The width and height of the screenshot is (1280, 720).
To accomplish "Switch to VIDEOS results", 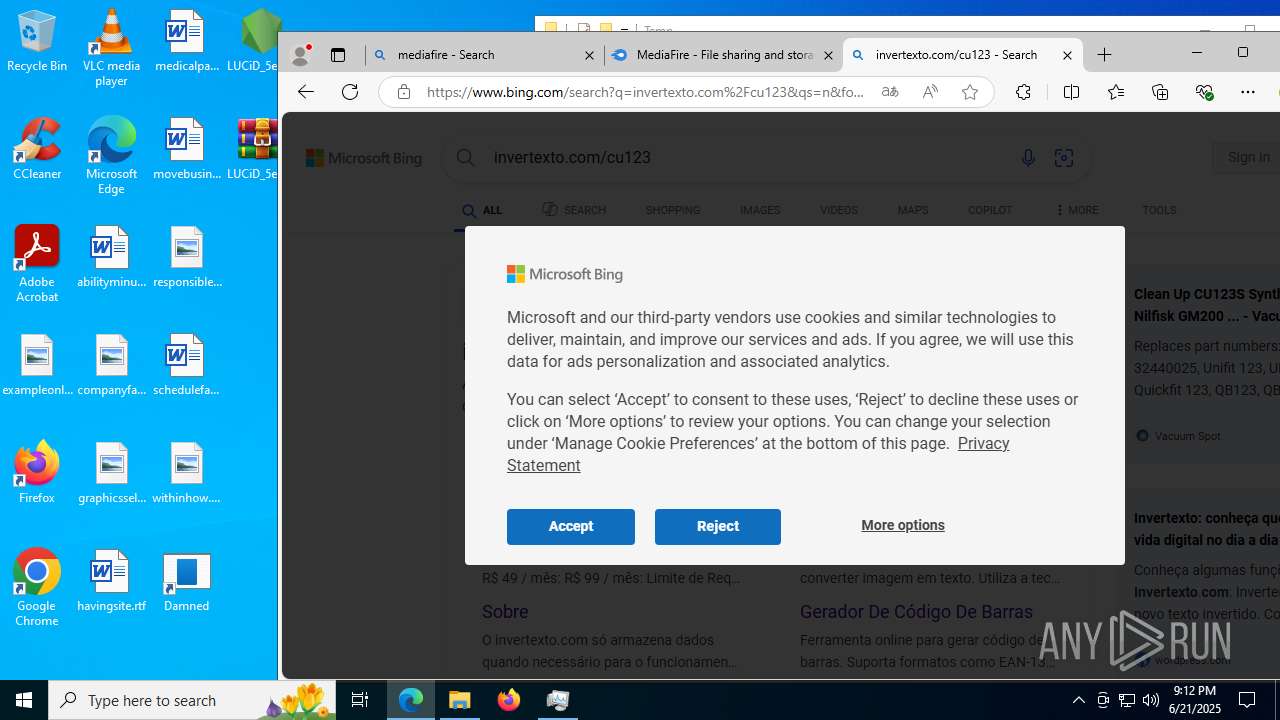I will tap(839, 210).
